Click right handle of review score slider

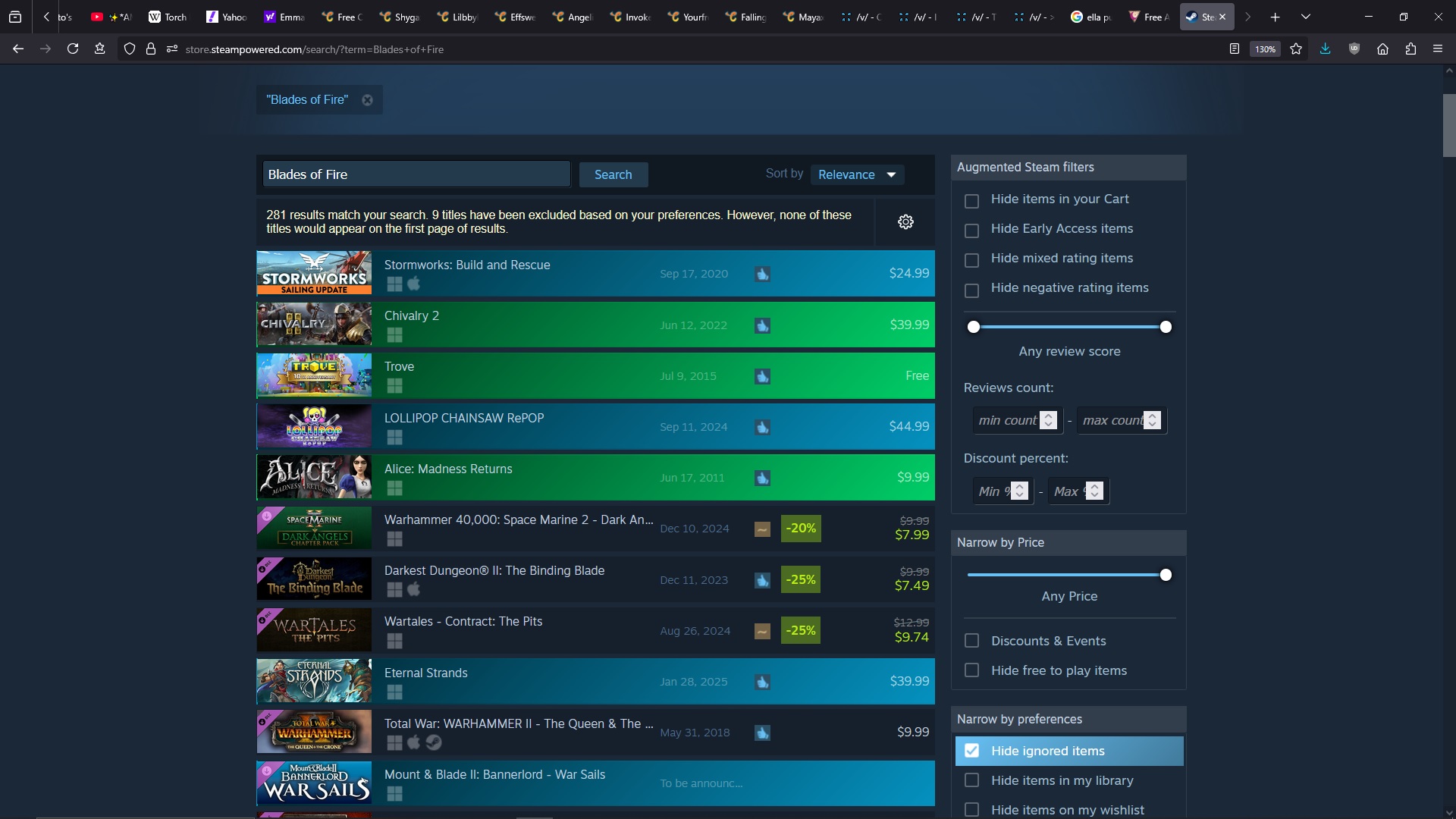(1166, 327)
